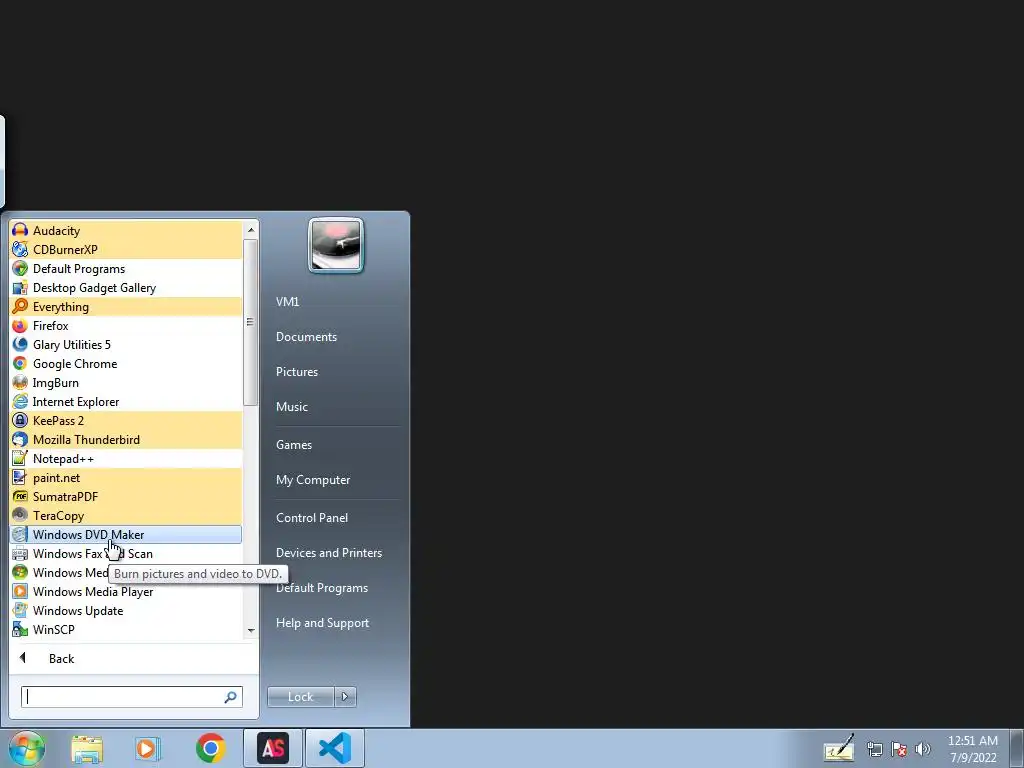Image resolution: width=1024 pixels, height=768 pixels.
Task: Open Games from Start menu
Action: tap(294, 445)
